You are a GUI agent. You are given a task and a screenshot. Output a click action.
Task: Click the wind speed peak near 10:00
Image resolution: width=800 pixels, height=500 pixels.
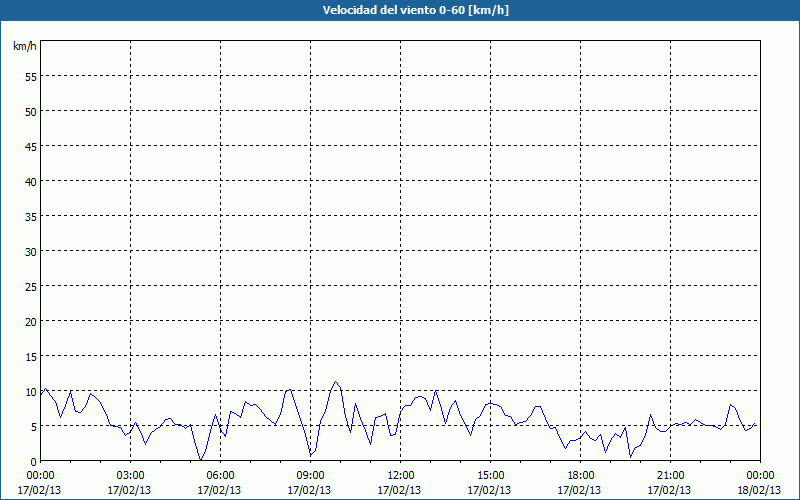tap(335, 382)
